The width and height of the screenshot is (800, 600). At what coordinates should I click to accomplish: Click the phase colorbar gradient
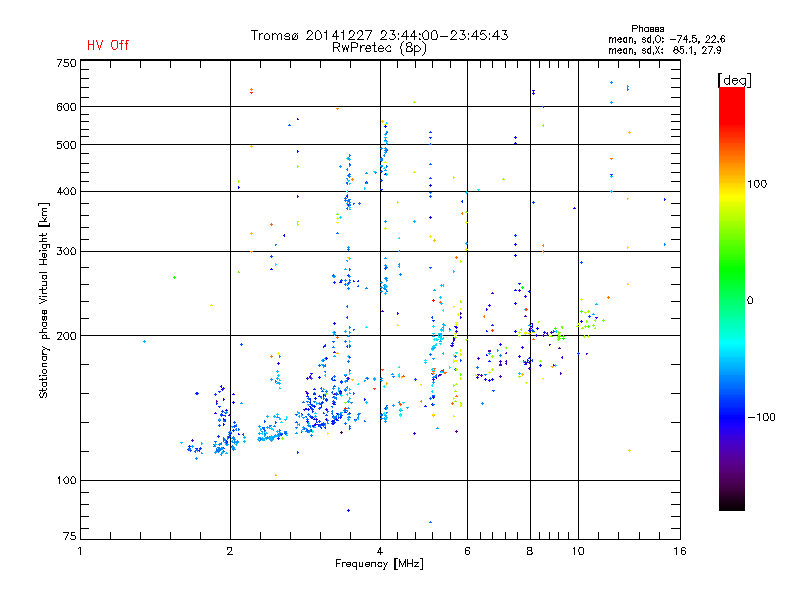pyautogui.click(x=732, y=298)
